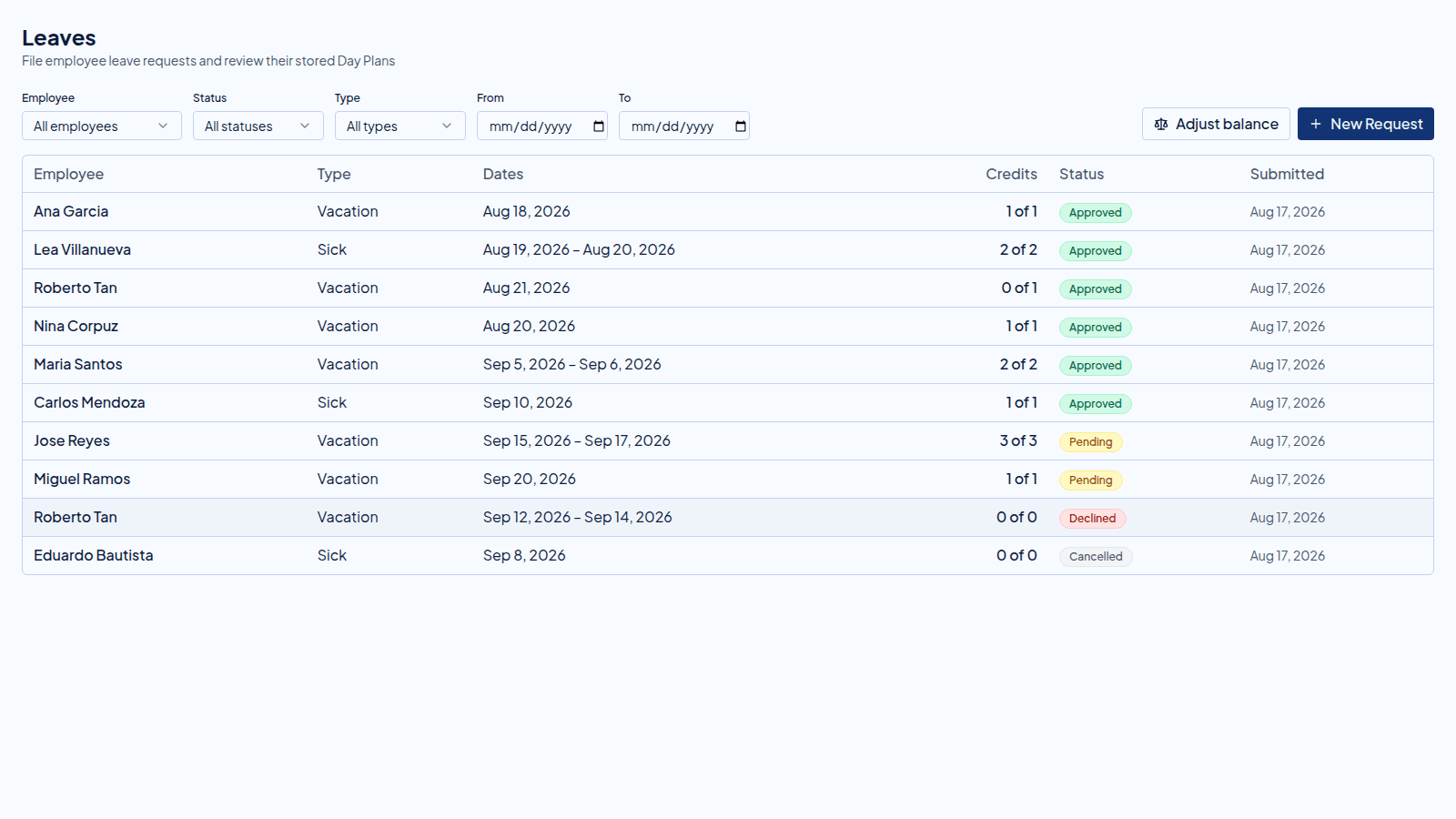1456x819 pixels.
Task: Click Approved badge in Lea Villanueva row
Action: click(1095, 251)
